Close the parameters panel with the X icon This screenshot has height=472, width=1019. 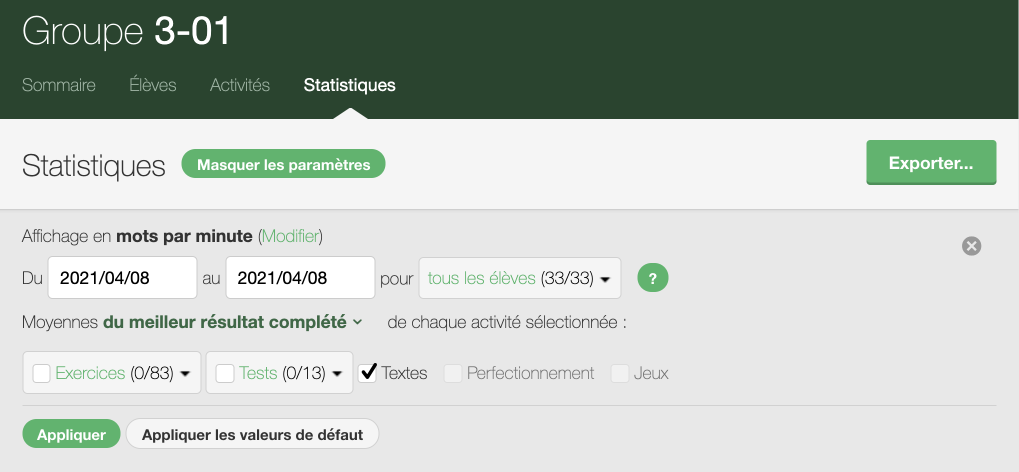click(971, 246)
